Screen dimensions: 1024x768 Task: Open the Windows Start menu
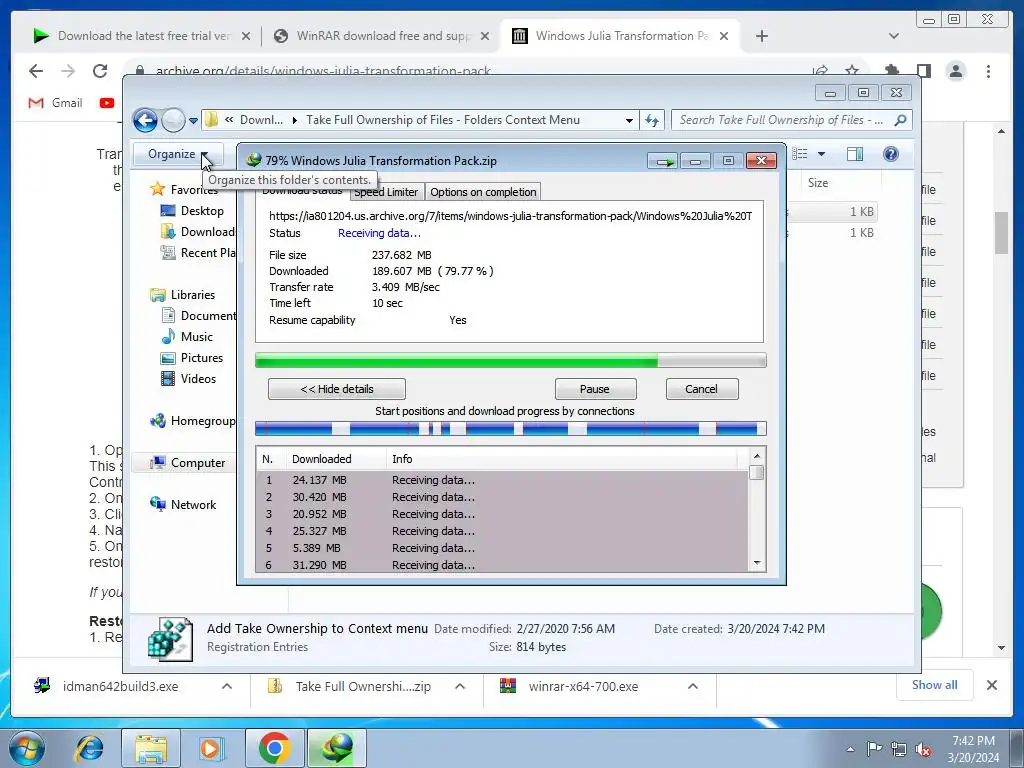(26, 748)
